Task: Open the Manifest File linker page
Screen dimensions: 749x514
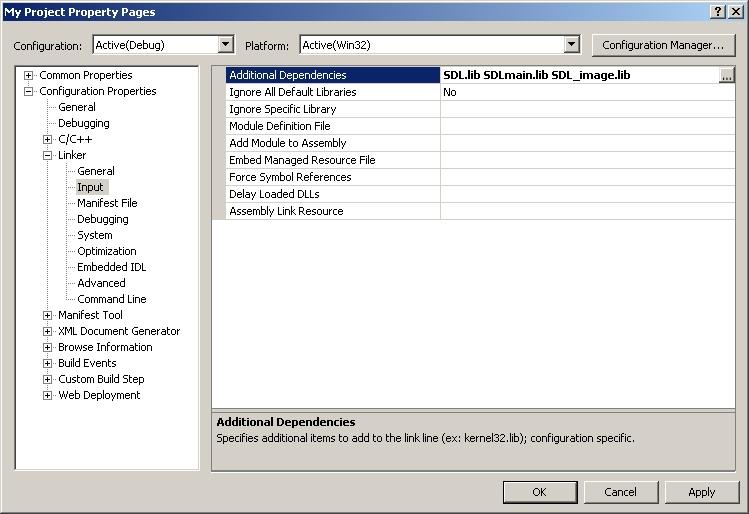Action: coord(107,203)
